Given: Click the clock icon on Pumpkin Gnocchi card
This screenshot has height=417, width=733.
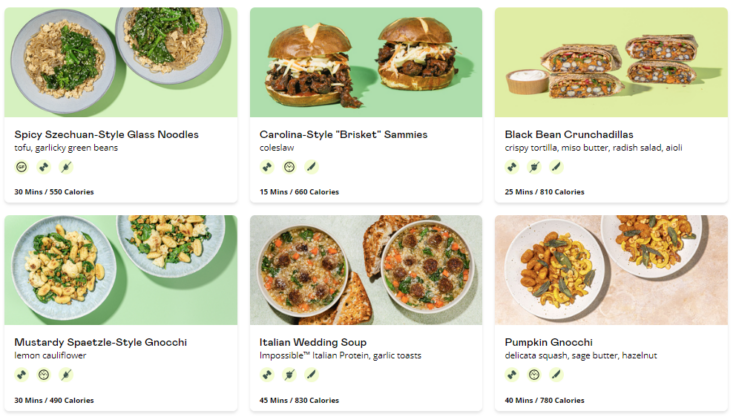Looking at the screenshot, I should [x=534, y=374].
